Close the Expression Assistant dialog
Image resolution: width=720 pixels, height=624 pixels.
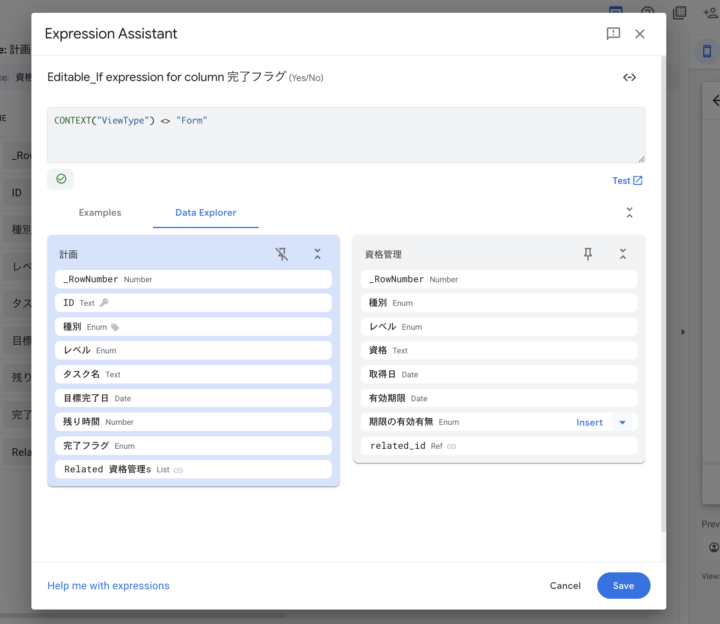[x=640, y=34]
